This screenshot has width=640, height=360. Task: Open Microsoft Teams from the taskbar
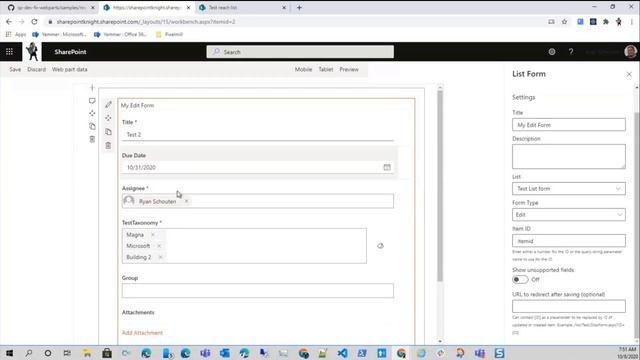point(205,353)
